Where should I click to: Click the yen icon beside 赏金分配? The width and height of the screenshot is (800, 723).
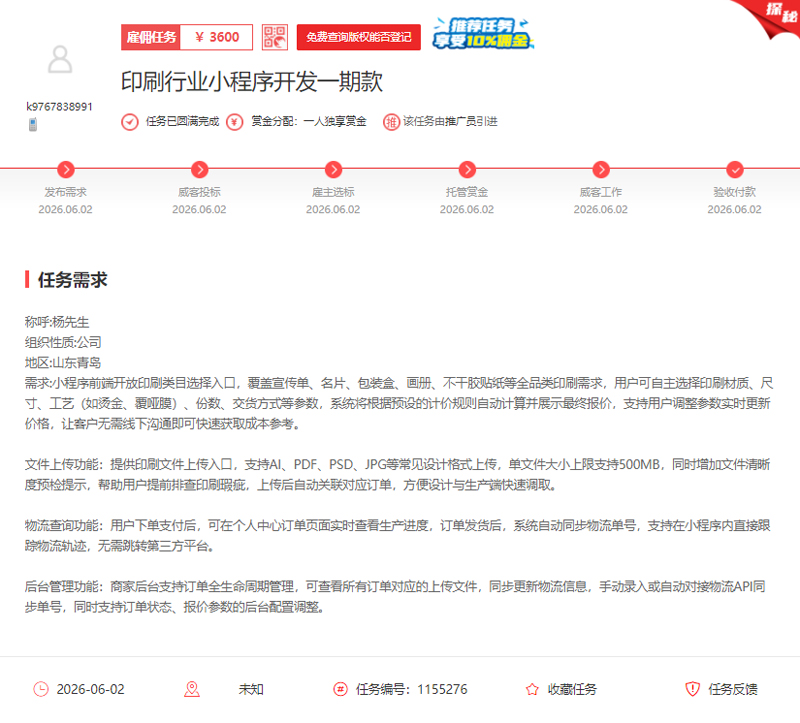(235, 122)
